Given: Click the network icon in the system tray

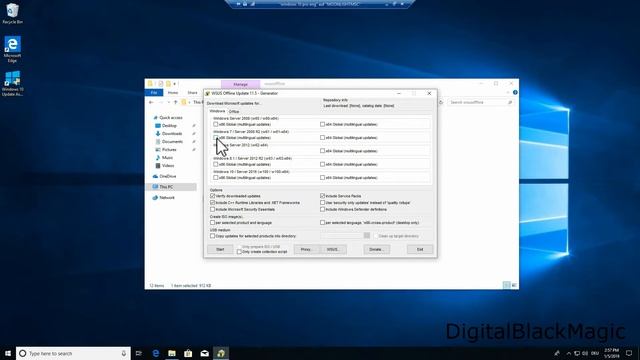Looking at the screenshot, I should coord(577,353).
